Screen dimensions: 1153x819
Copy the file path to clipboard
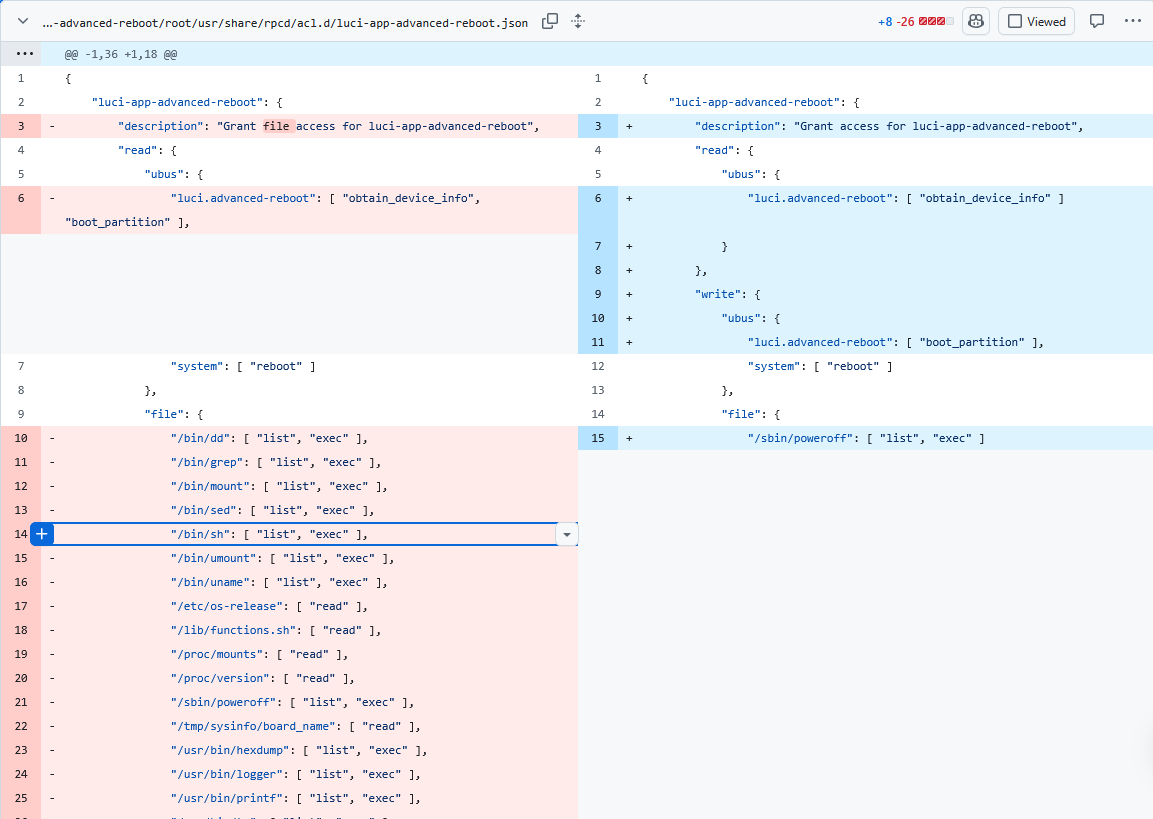tap(549, 21)
